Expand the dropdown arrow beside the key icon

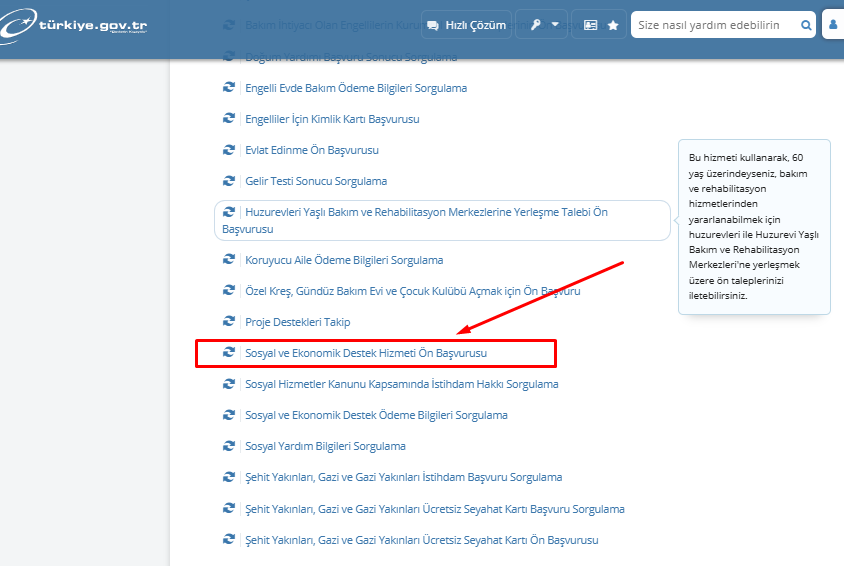pos(555,25)
